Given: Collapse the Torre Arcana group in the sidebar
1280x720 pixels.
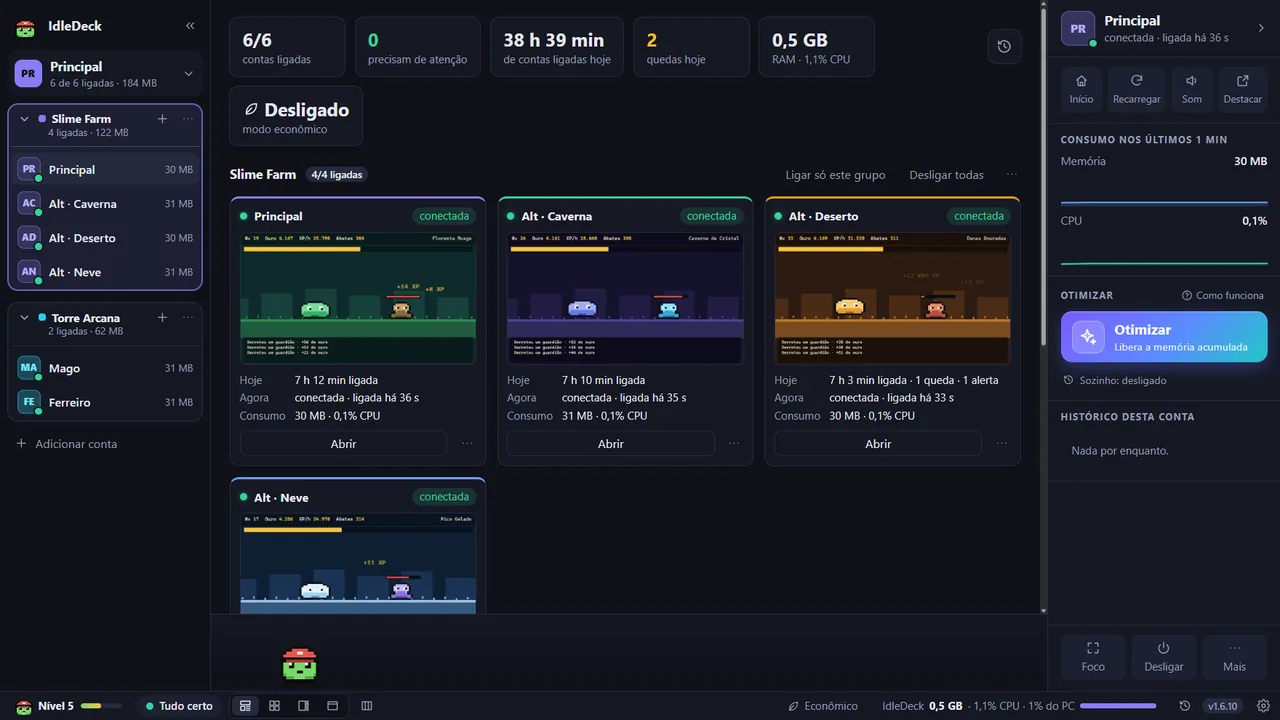Looking at the screenshot, I should pyautogui.click(x=25, y=318).
